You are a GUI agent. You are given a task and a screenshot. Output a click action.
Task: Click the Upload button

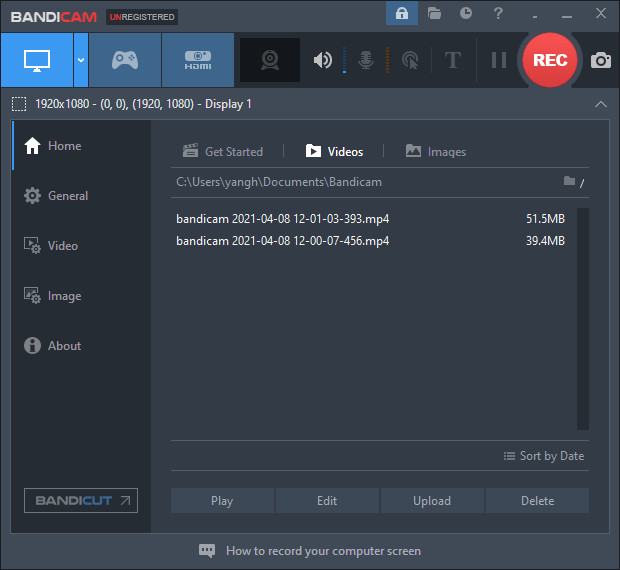pyautogui.click(x=432, y=501)
